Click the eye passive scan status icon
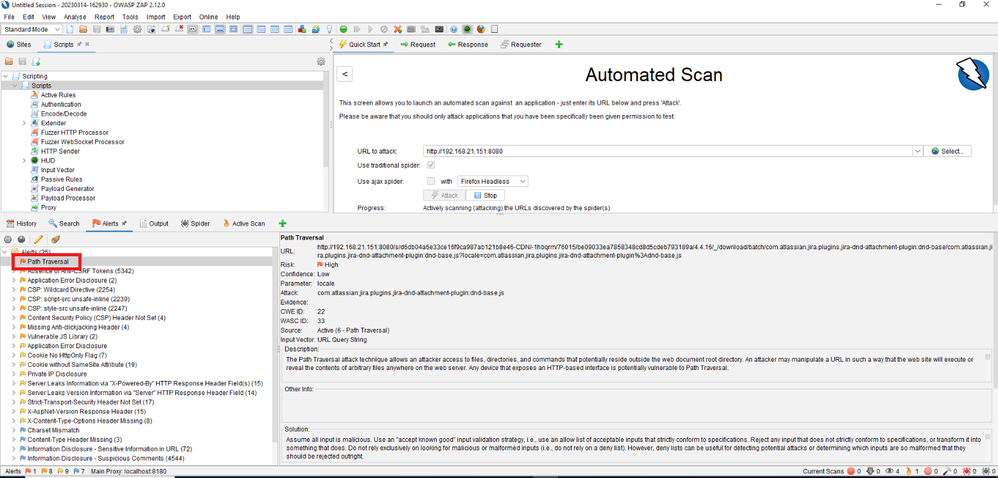 [x=890, y=472]
